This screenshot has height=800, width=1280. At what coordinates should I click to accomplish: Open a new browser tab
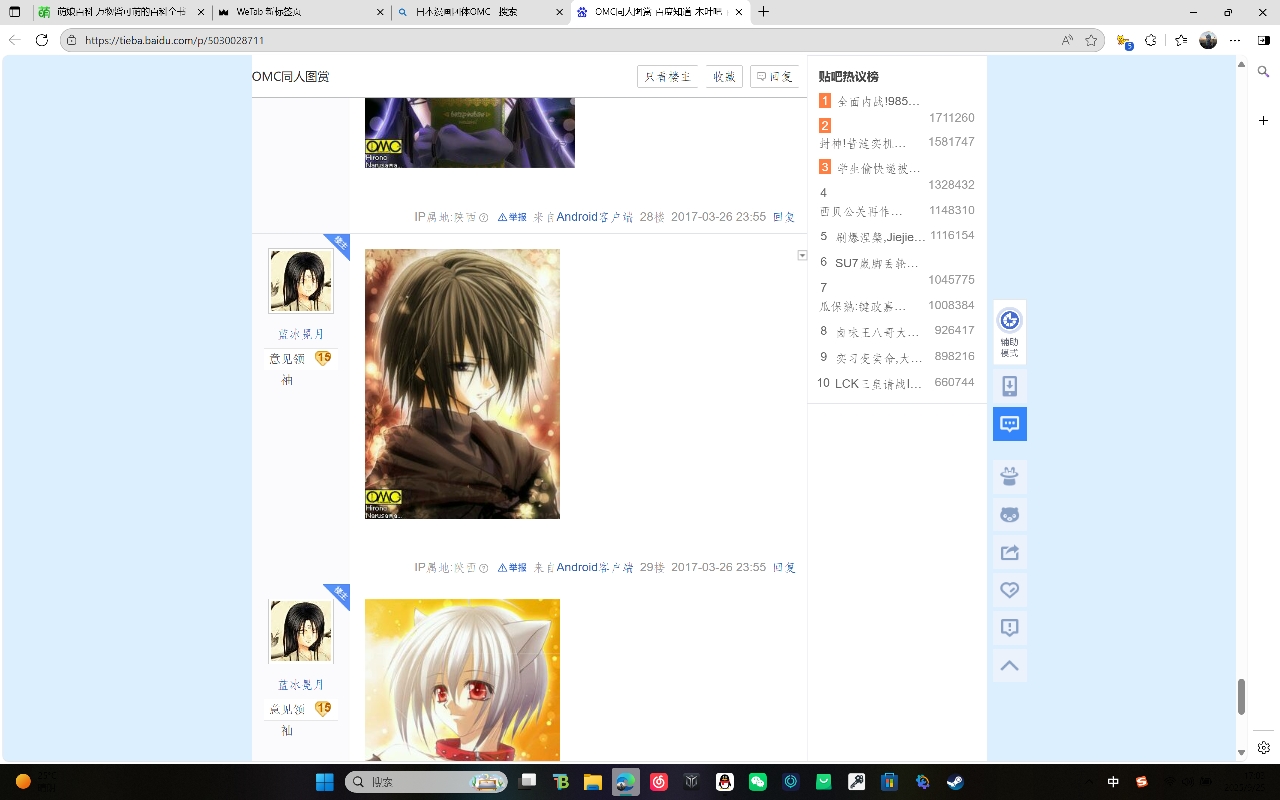click(x=764, y=12)
